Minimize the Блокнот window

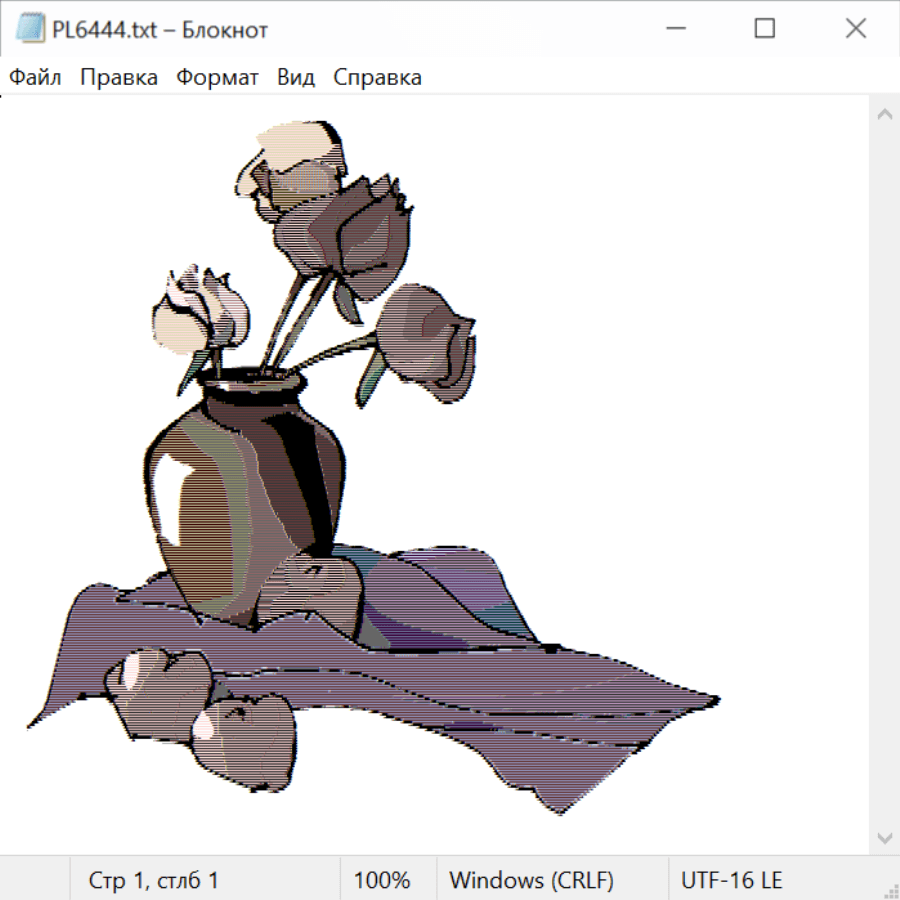(674, 30)
